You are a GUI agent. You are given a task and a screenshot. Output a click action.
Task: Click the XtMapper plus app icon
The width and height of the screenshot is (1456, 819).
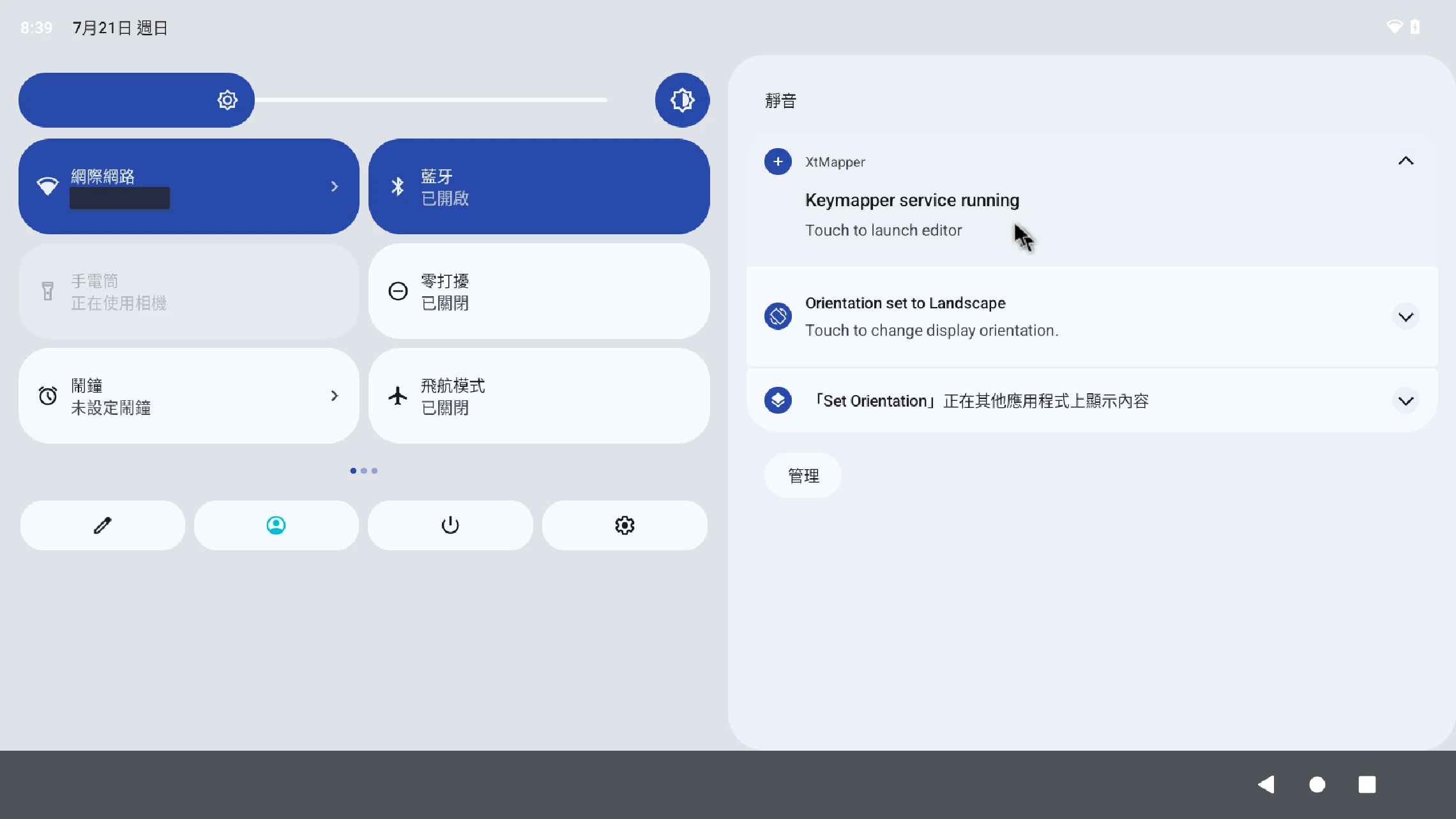pyautogui.click(x=778, y=162)
